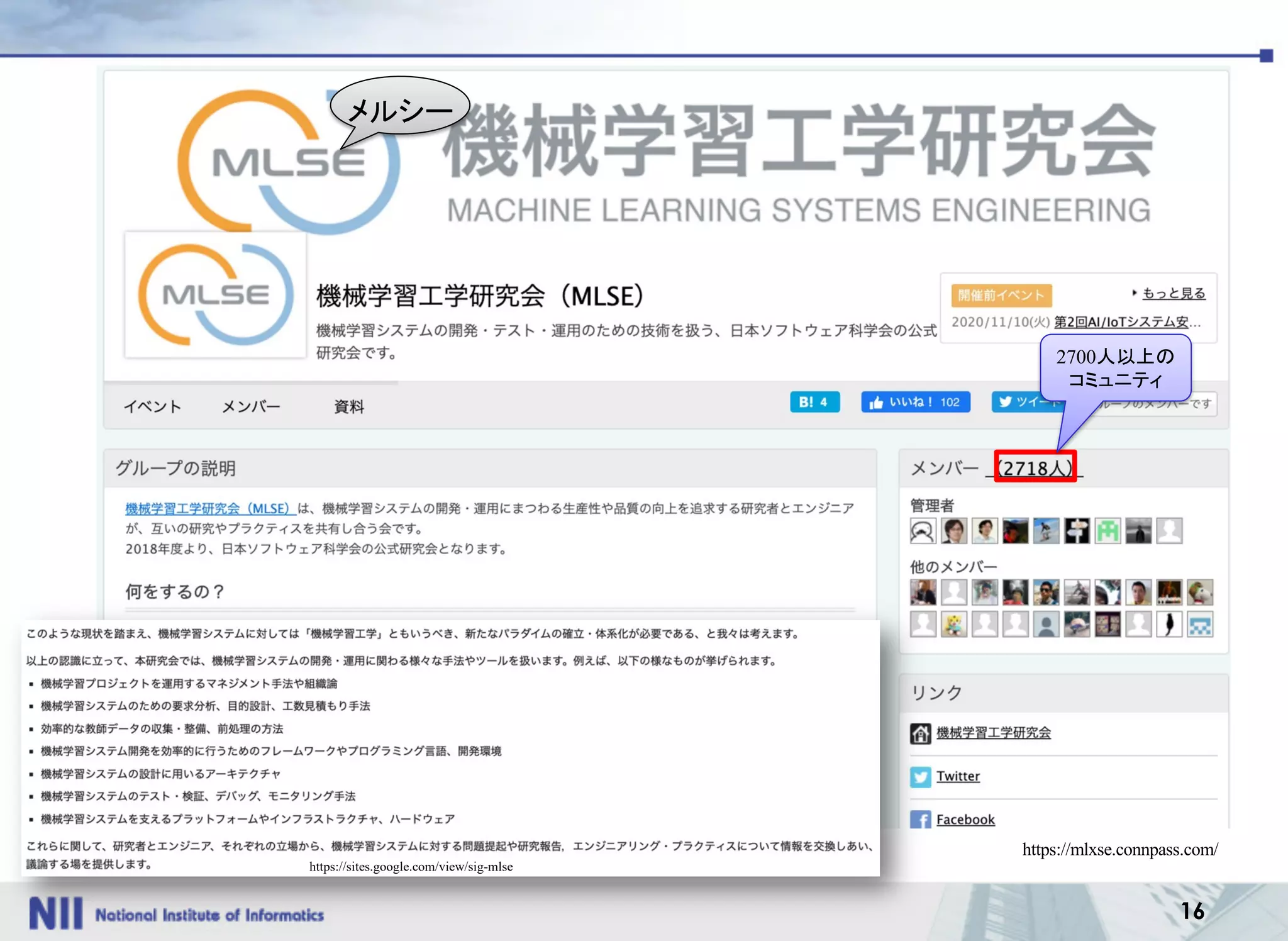Click the fifth 管理者 skier avatar
1288x941 pixels.
coord(1046,531)
